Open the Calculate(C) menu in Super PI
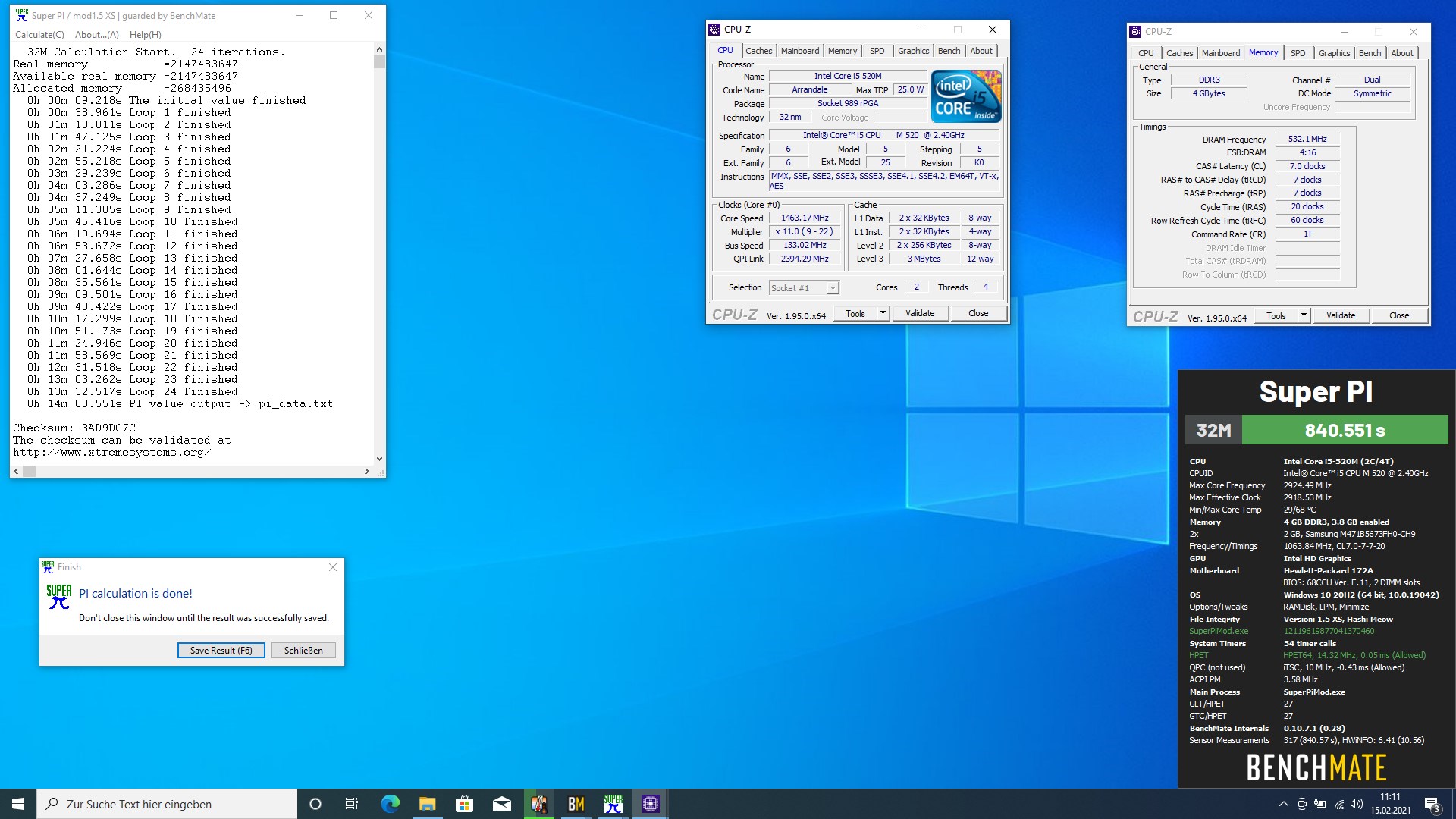The width and height of the screenshot is (1456, 819). [39, 35]
